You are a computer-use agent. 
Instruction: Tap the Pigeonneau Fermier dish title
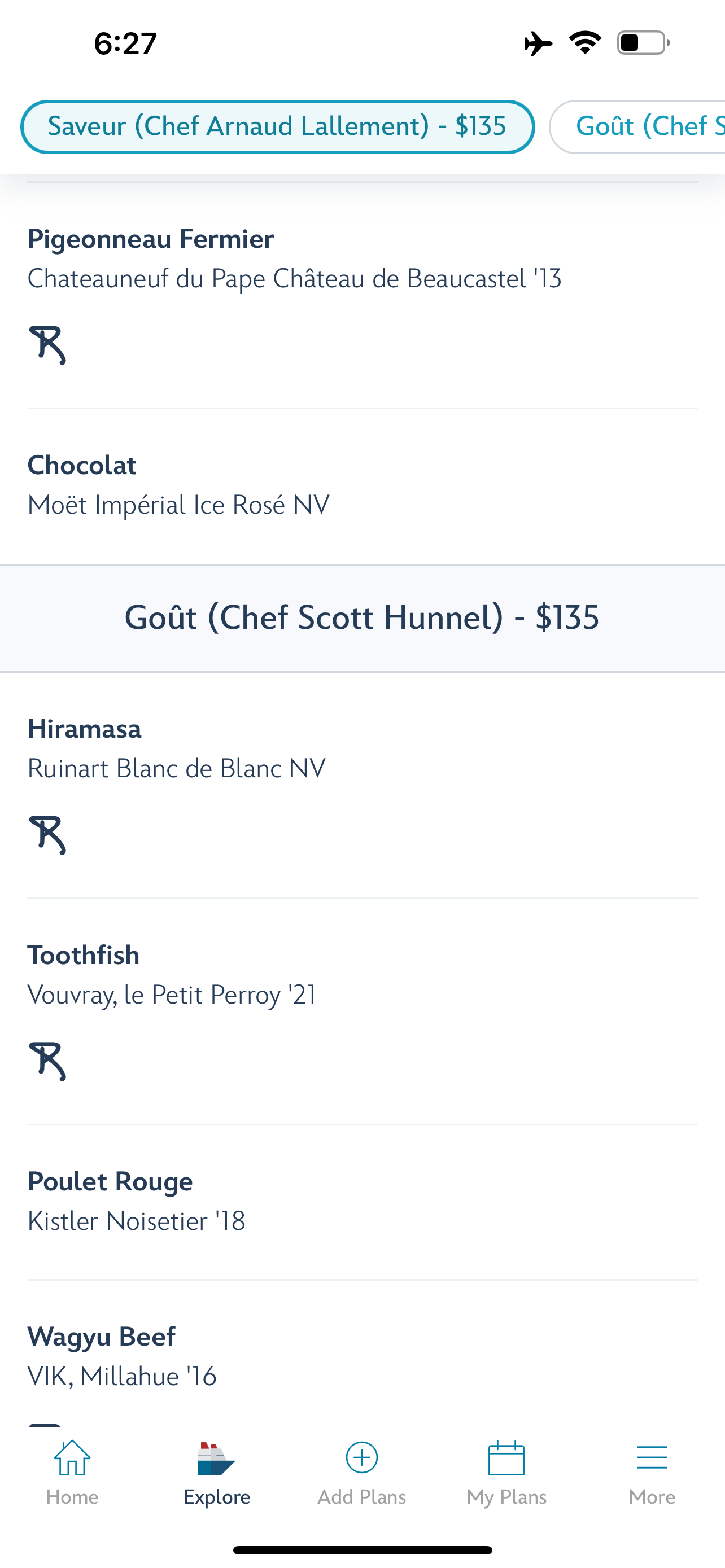tap(151, 239)
